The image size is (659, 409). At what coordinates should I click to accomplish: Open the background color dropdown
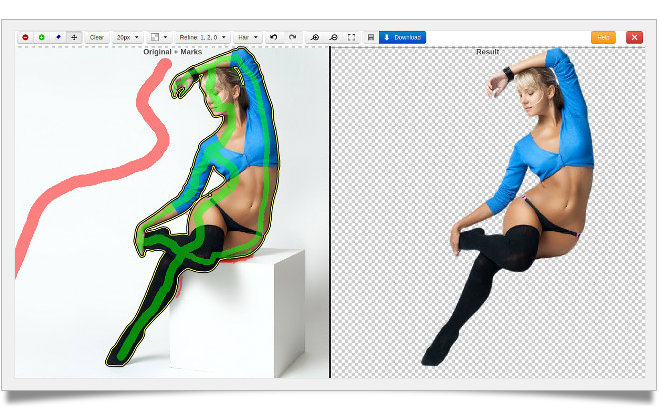pos(159,37)
